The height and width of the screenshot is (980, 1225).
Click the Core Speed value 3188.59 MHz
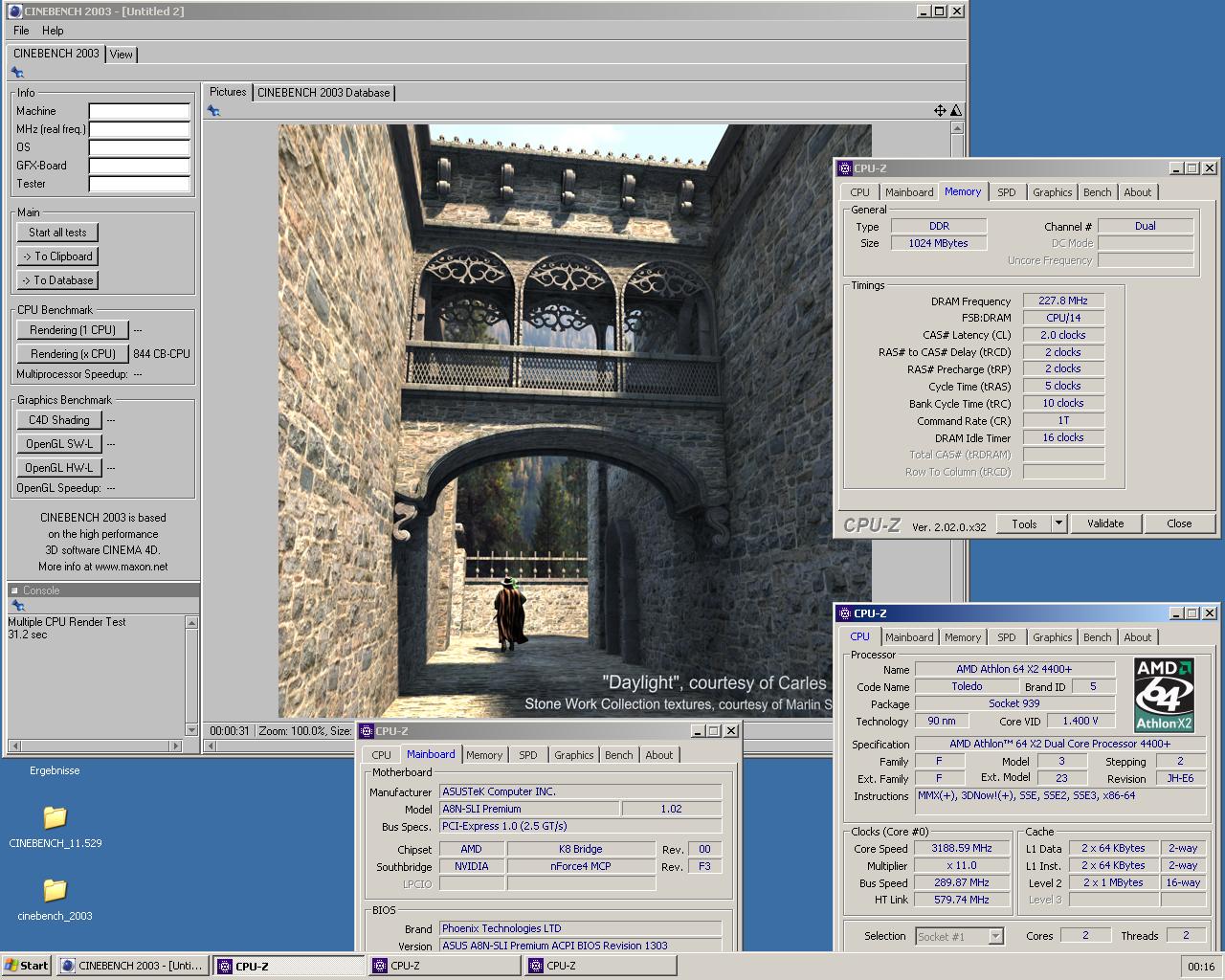coord(962,849)
